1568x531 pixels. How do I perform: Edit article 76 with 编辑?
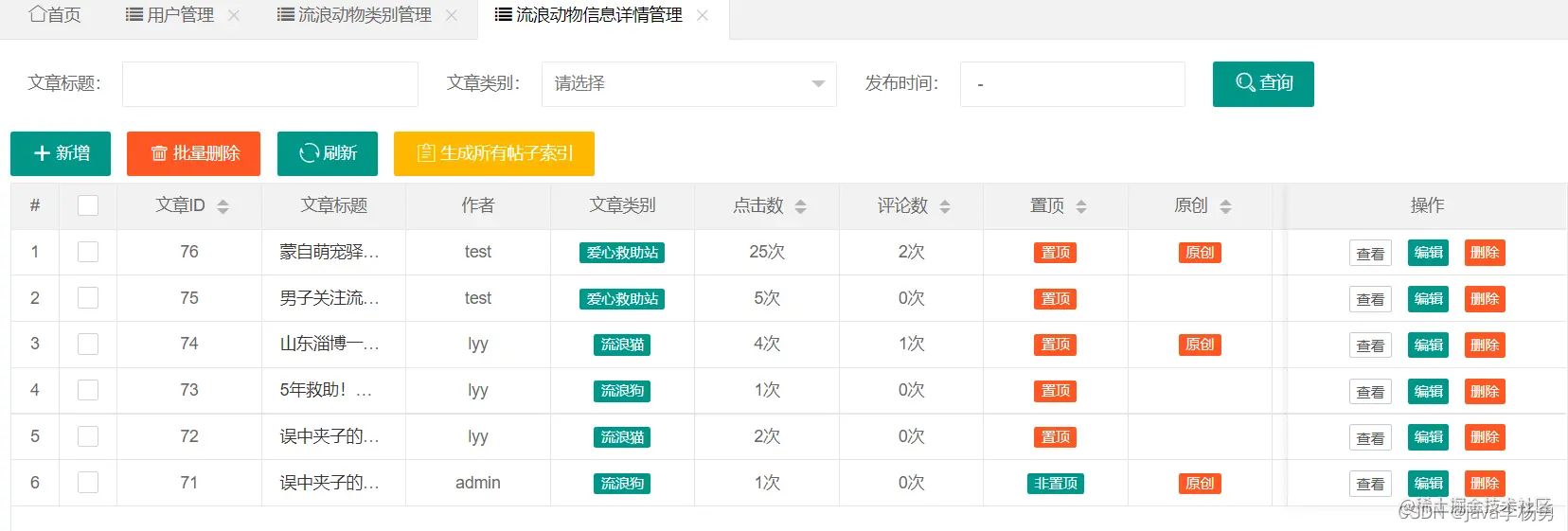1428,253
